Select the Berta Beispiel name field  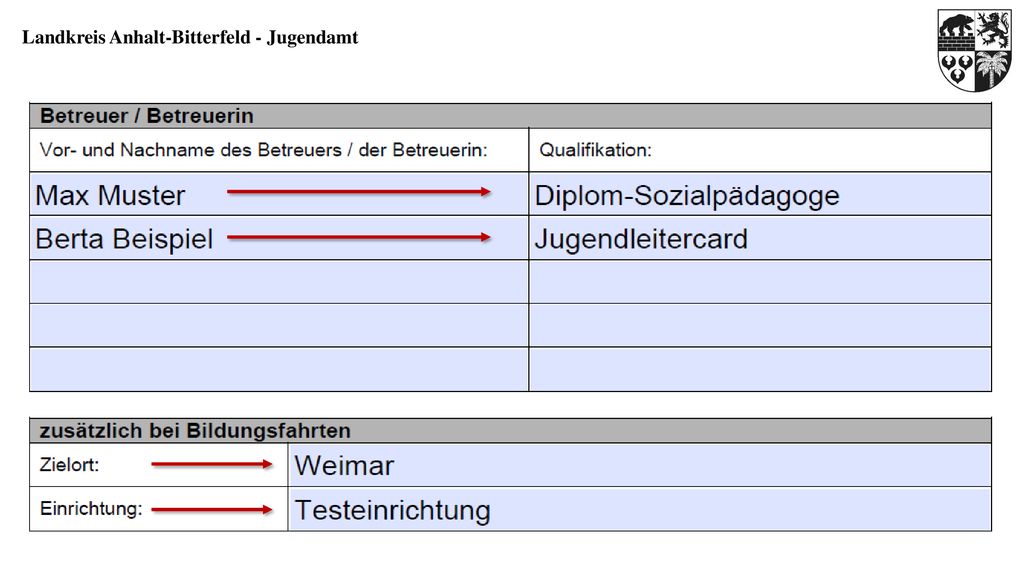point(279,238)
